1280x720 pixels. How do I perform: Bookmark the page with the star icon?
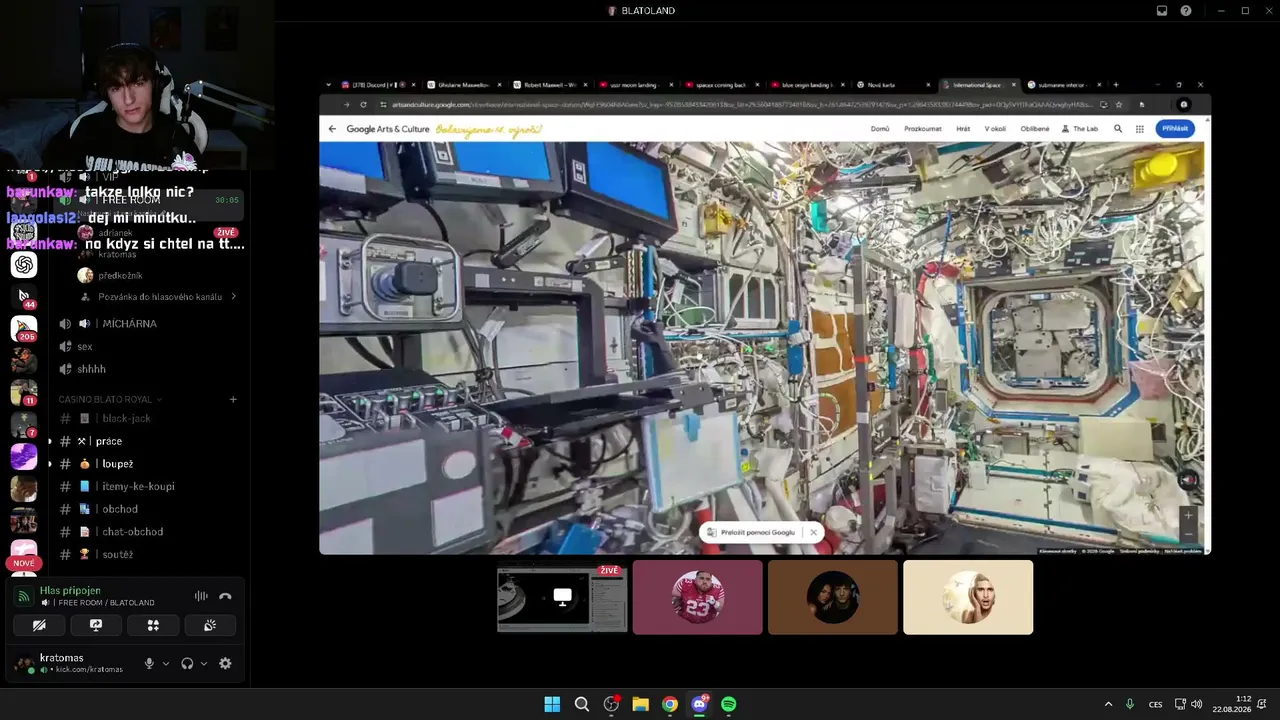click(x=1119, y=104)
